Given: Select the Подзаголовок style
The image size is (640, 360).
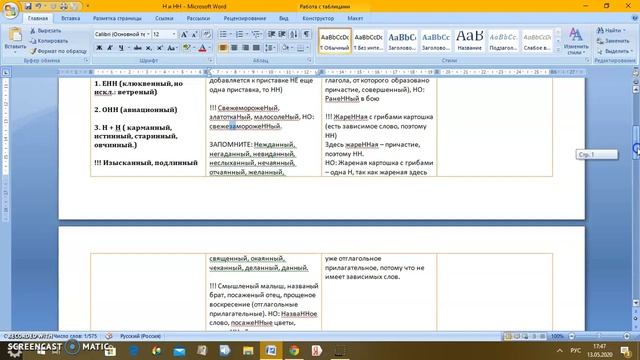Looking at the screenshot, I should (503, 41).
